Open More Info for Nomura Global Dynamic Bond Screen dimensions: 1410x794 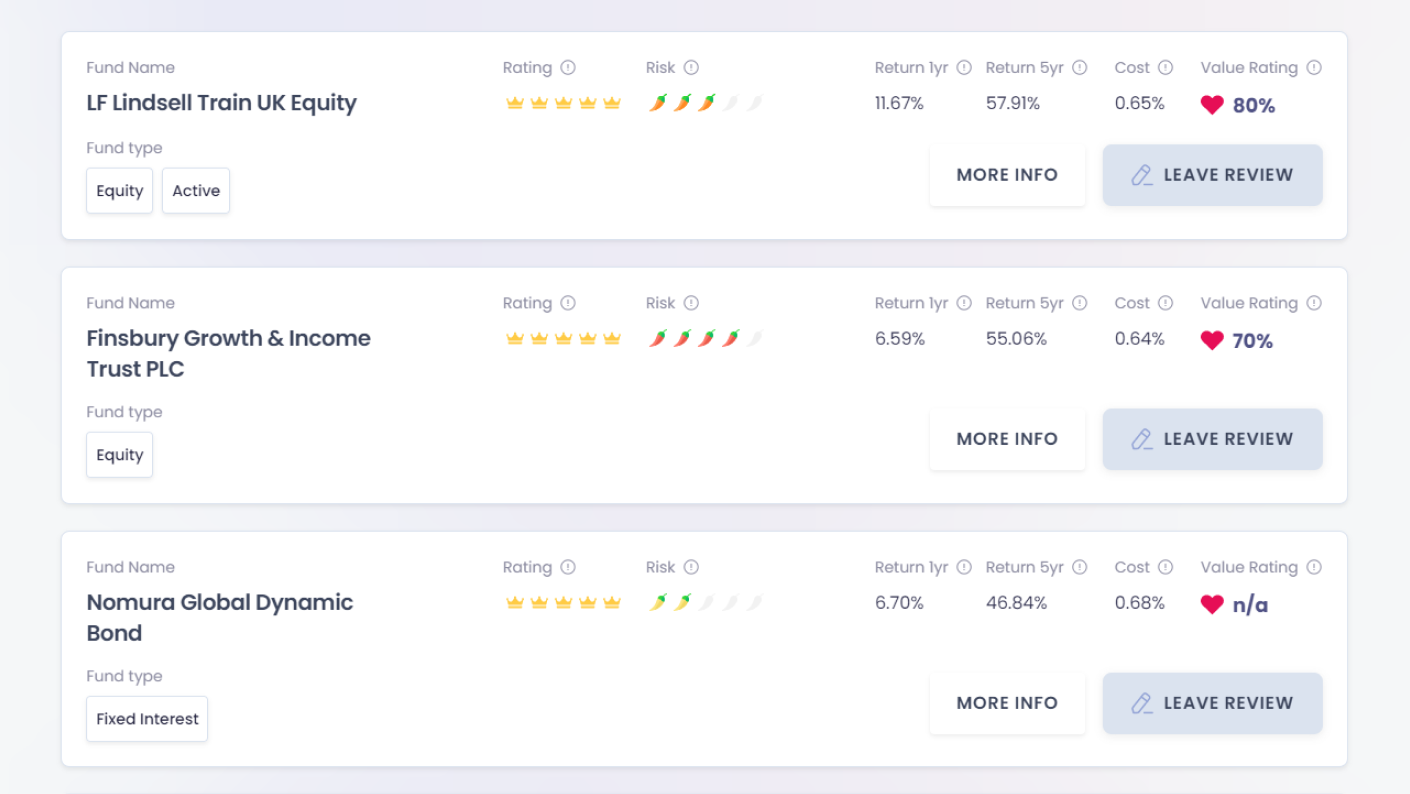pos(1007,703)
